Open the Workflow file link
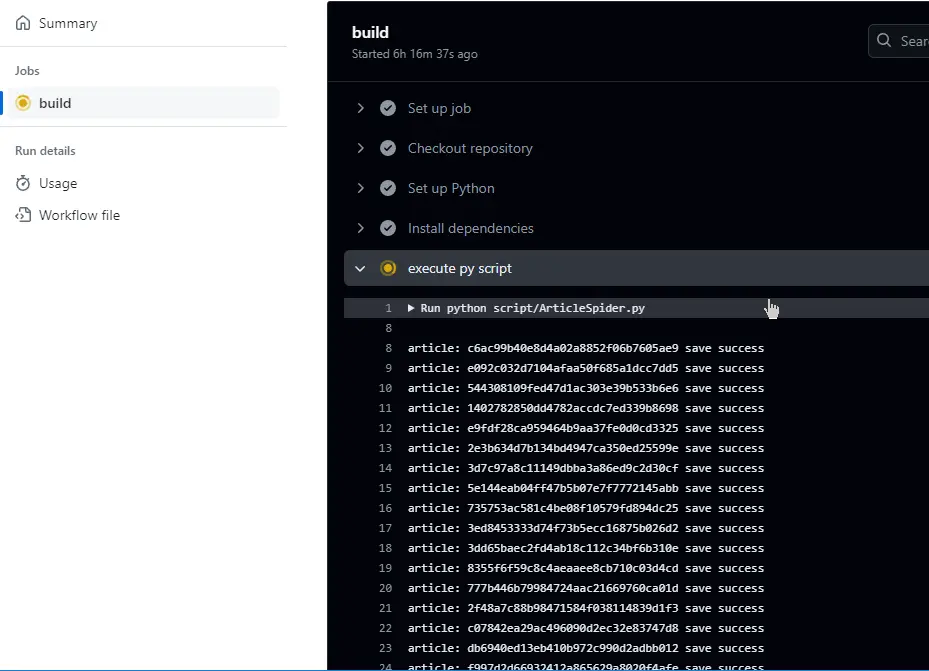The image size is (929, 671). pyautogui.click(x=79, y=215)
